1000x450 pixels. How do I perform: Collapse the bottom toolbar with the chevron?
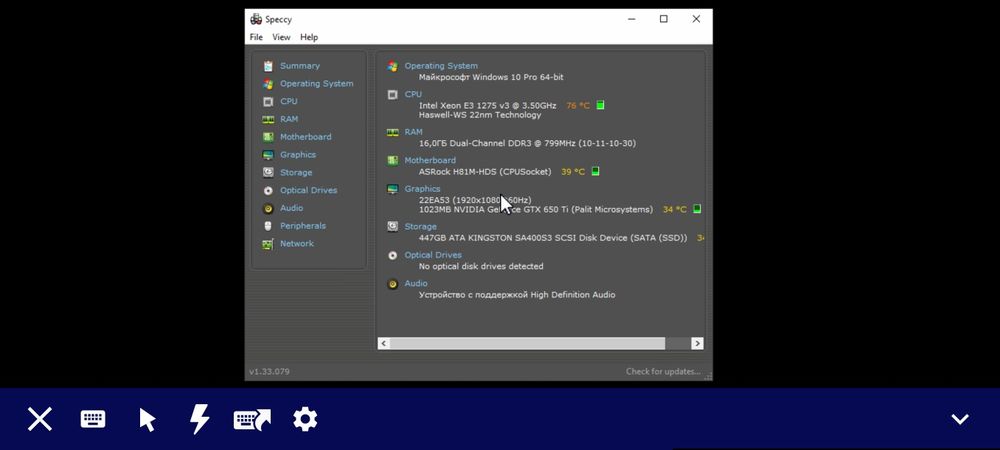coord(960,419)
